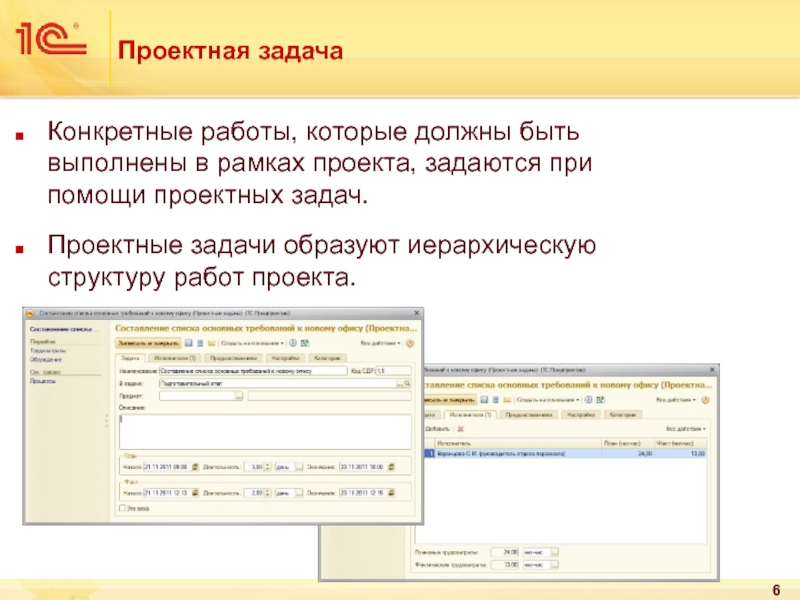Click the План (чел-час) column header
The image size is (800, 600).
628,443
